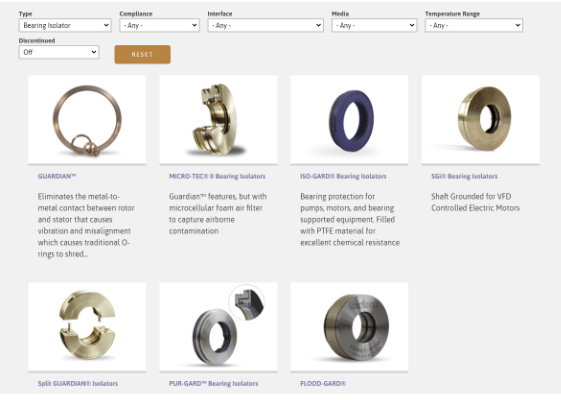Open the Temperature Range dropdown

[x=474, y=25]
